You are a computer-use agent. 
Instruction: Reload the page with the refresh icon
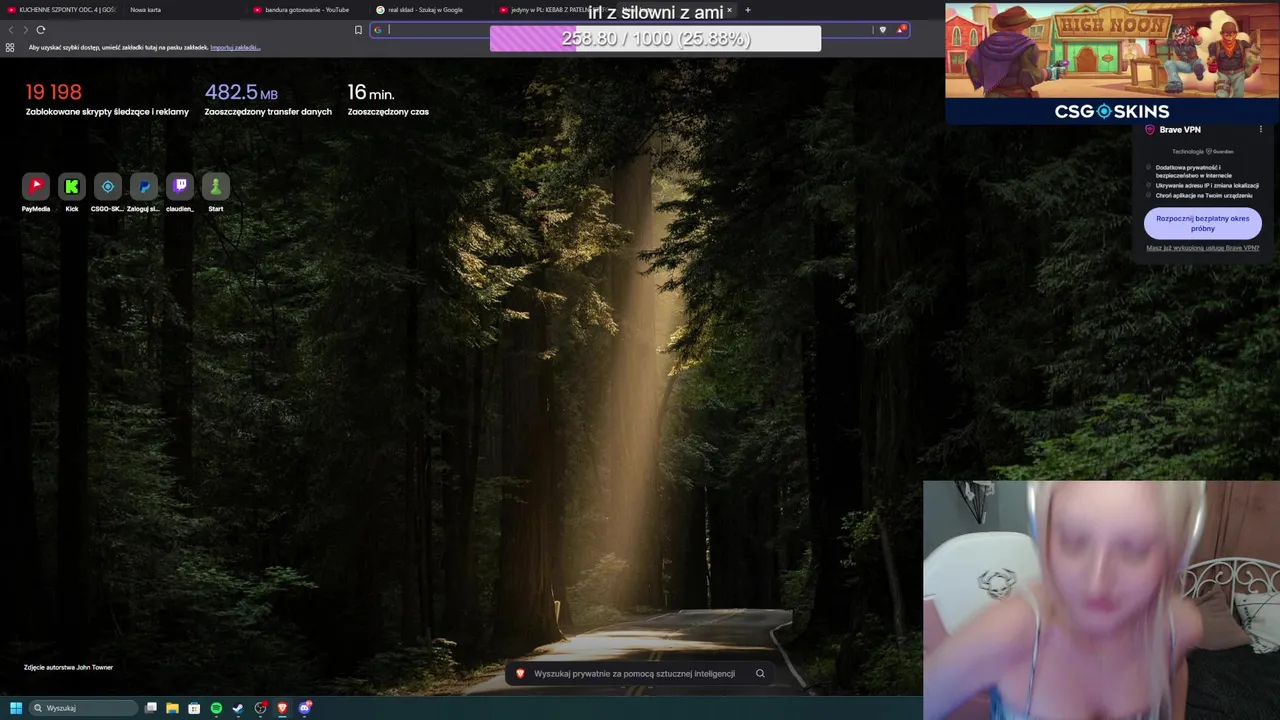41,30
